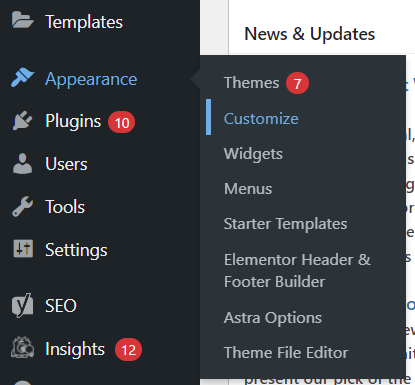The width and height of the screenshot is (415, 385).
Task: Choose Customize in the submenu
Action: 261,119
